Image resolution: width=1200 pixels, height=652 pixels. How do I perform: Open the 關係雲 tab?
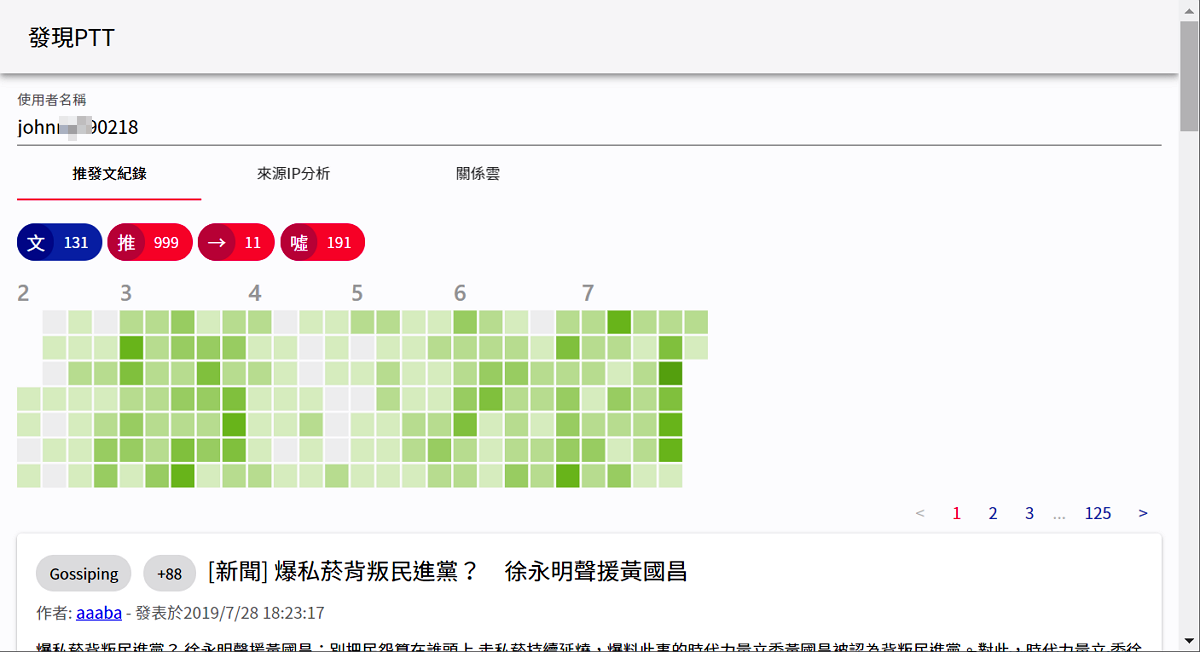coord(477,173)
